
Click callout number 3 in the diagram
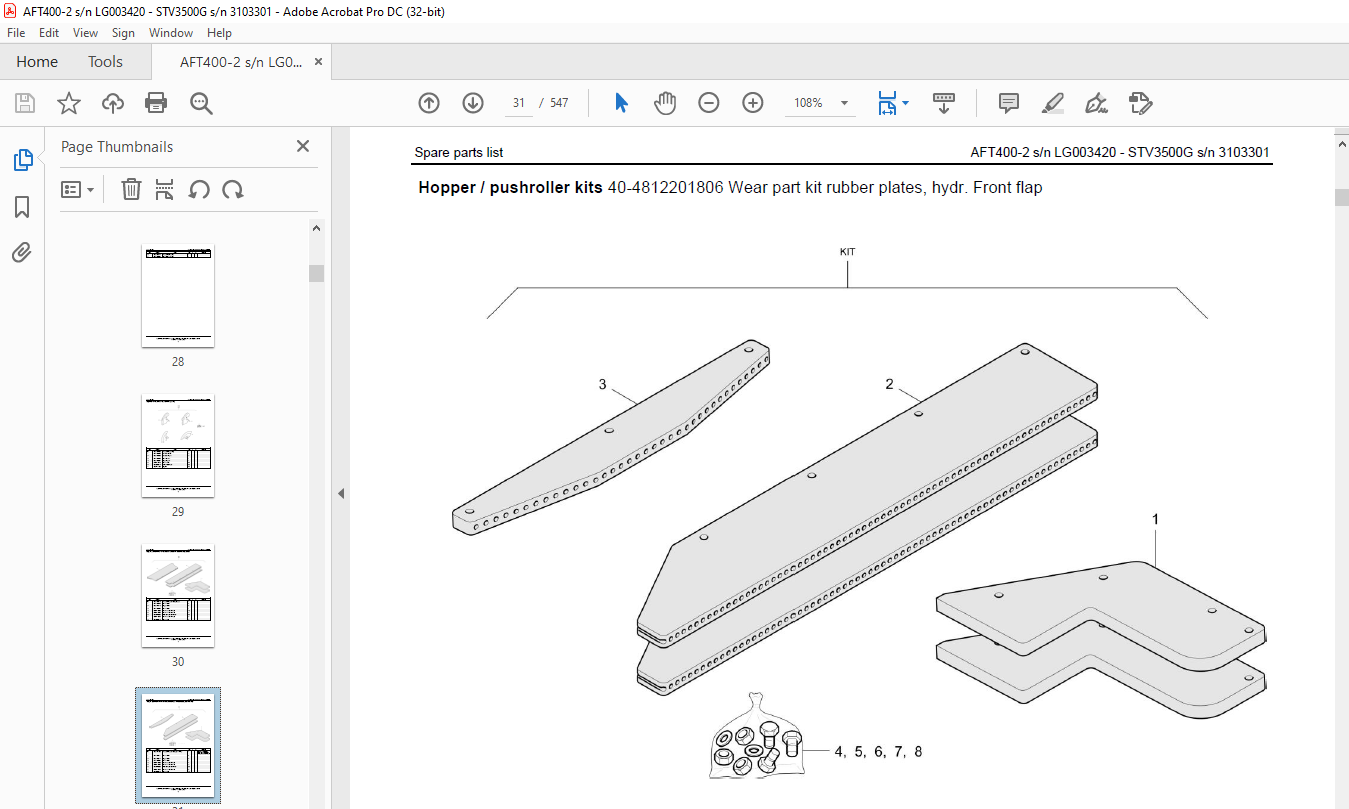point(603,384)
